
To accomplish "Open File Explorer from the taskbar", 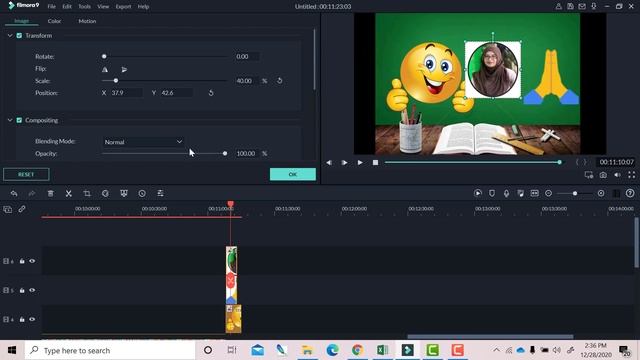I will pyautogui.click(x=307, y=350).
